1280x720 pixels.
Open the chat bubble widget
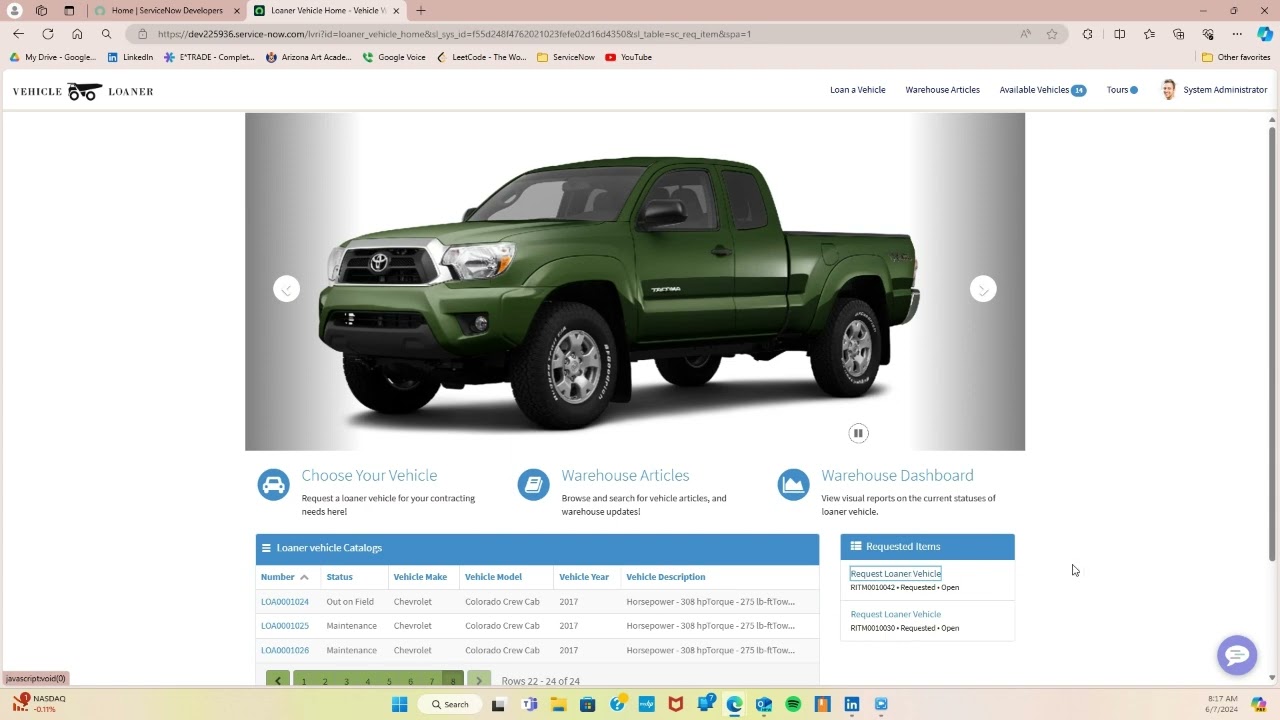[1237, 655]
